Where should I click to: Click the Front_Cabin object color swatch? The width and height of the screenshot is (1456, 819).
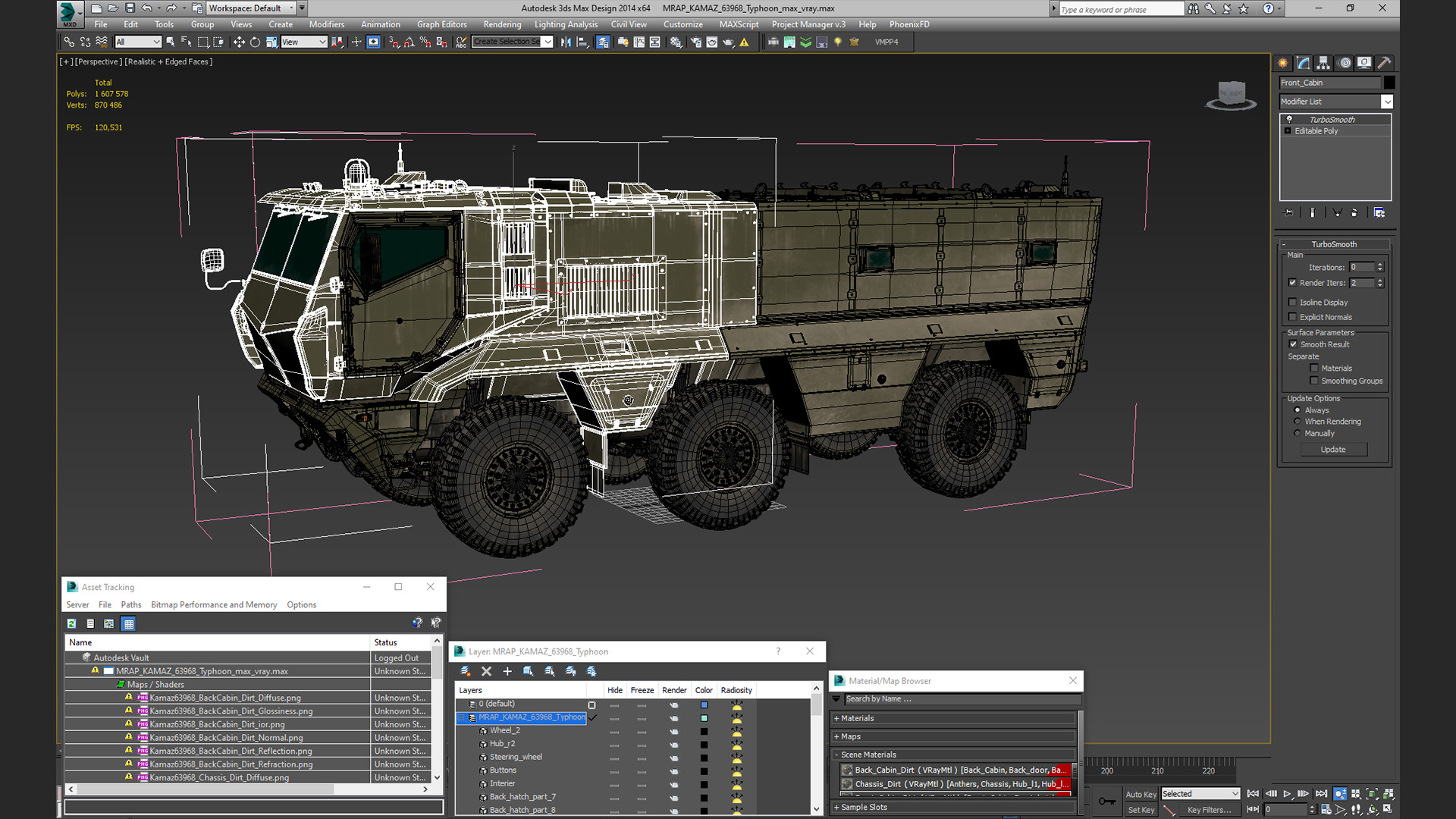[1389, 83]
